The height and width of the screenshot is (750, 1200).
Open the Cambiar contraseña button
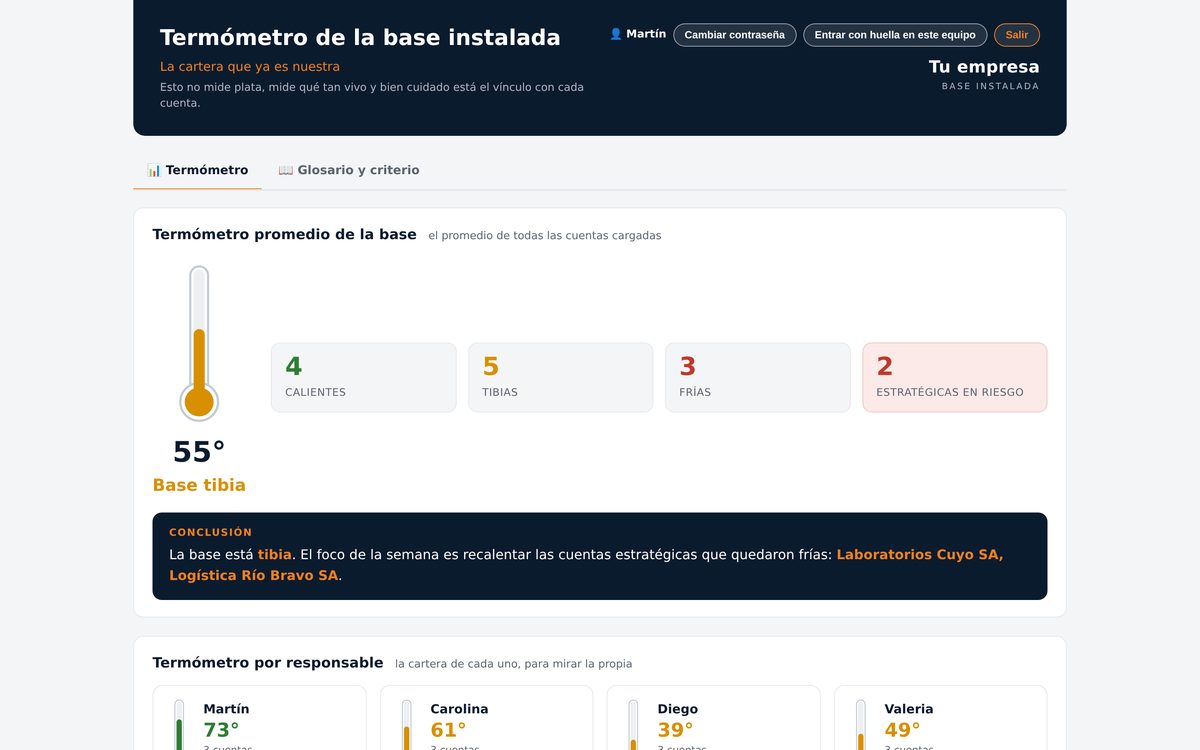coord(735,35)
